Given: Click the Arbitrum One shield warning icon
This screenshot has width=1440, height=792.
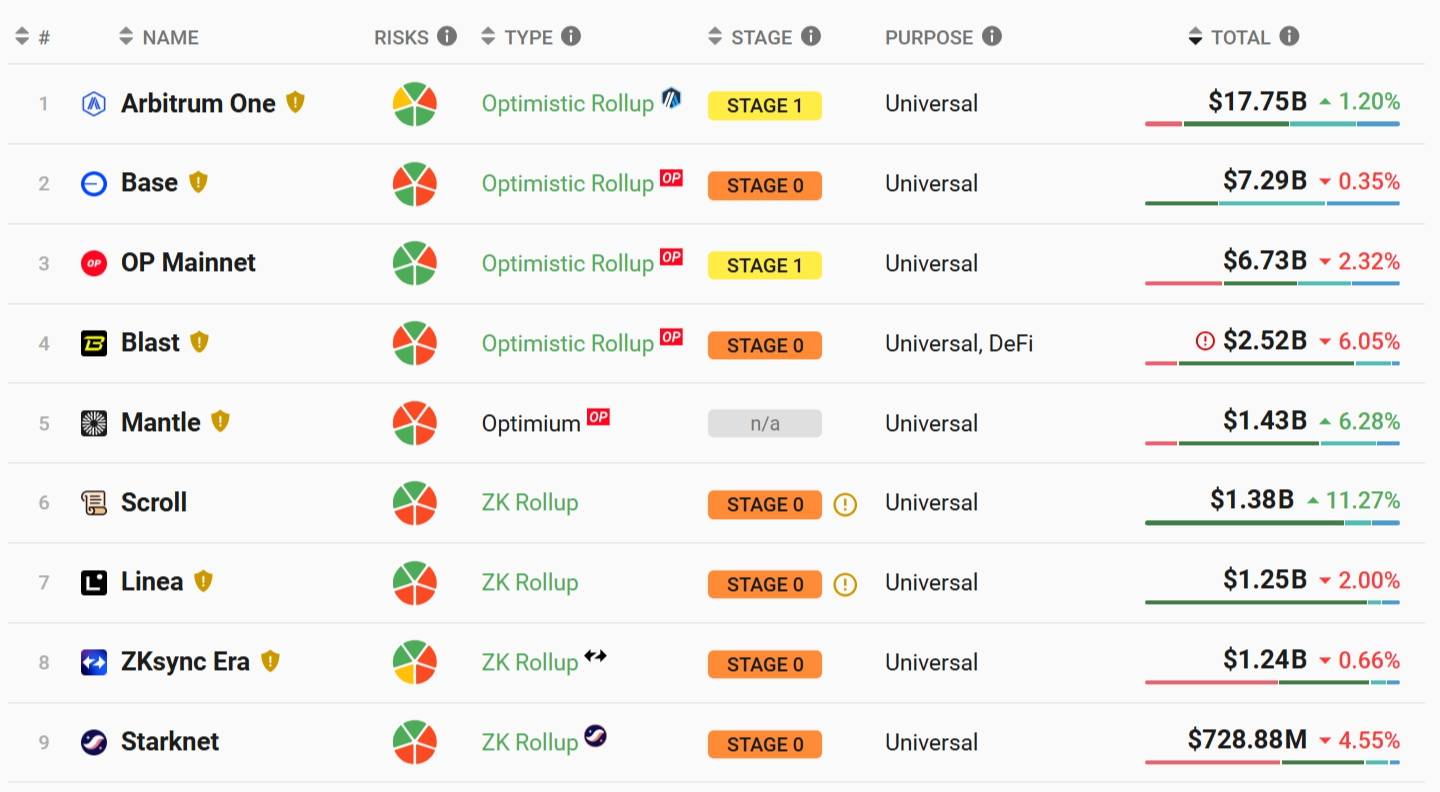Looking at the screenshot, I should click(x=295, y=102).
